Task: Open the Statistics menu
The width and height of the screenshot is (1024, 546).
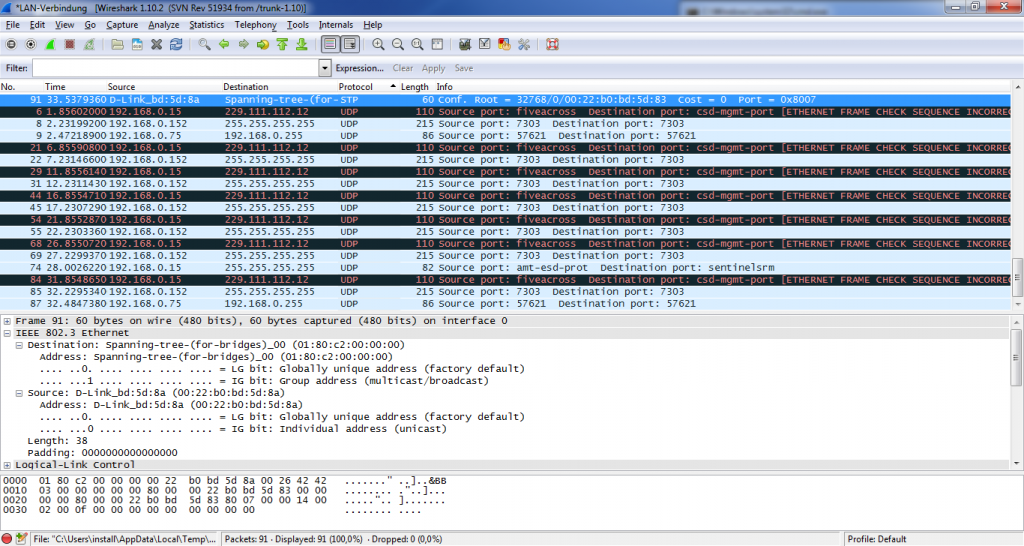Action: (x=206, y=25)
